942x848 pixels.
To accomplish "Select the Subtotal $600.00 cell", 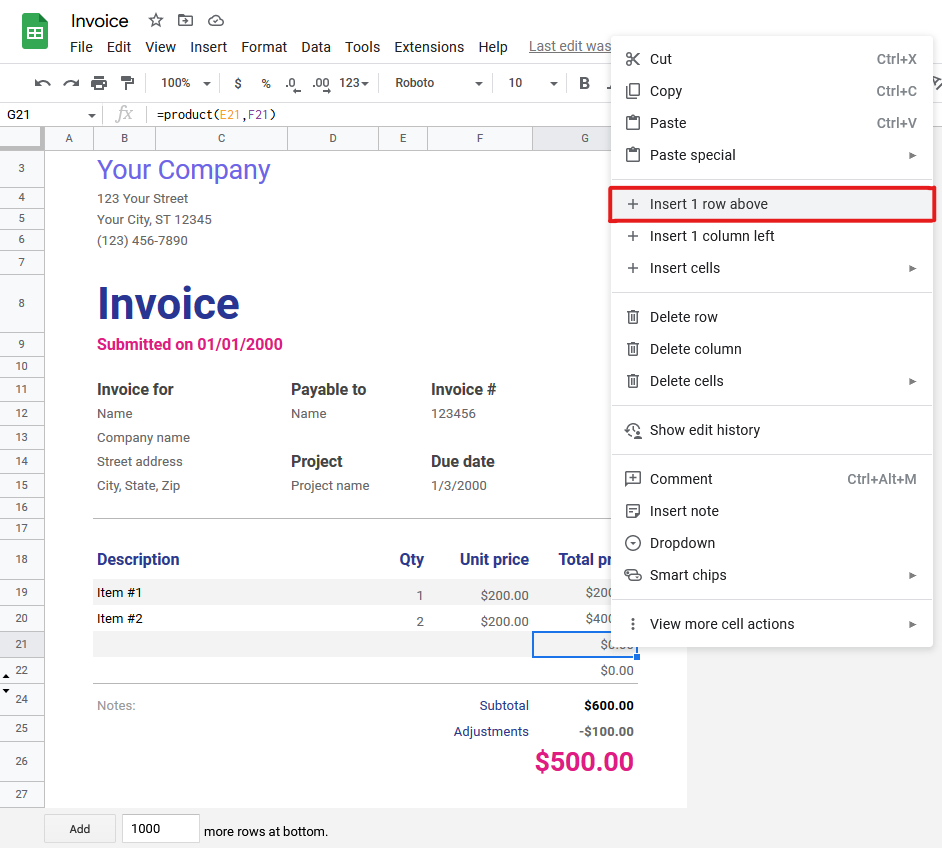I will (x=609, y=706).
